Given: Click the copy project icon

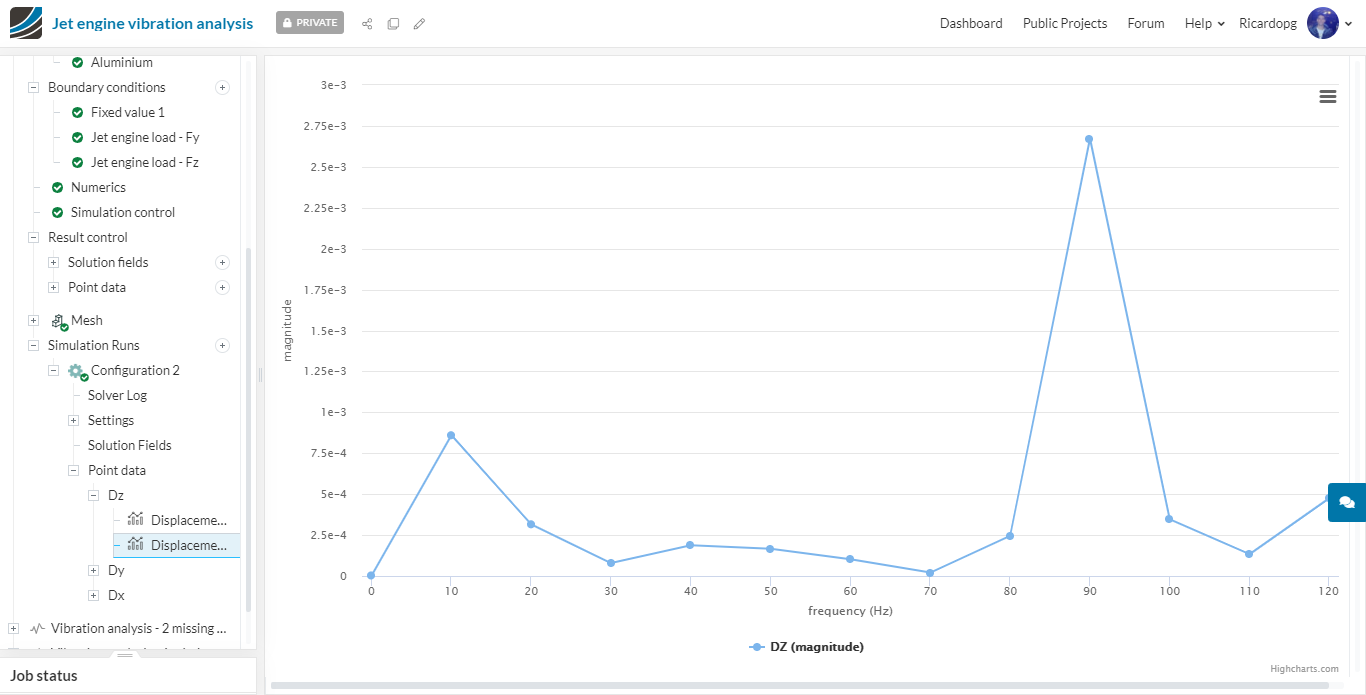Looking at the screenshot, I should [x=393, y=23].
